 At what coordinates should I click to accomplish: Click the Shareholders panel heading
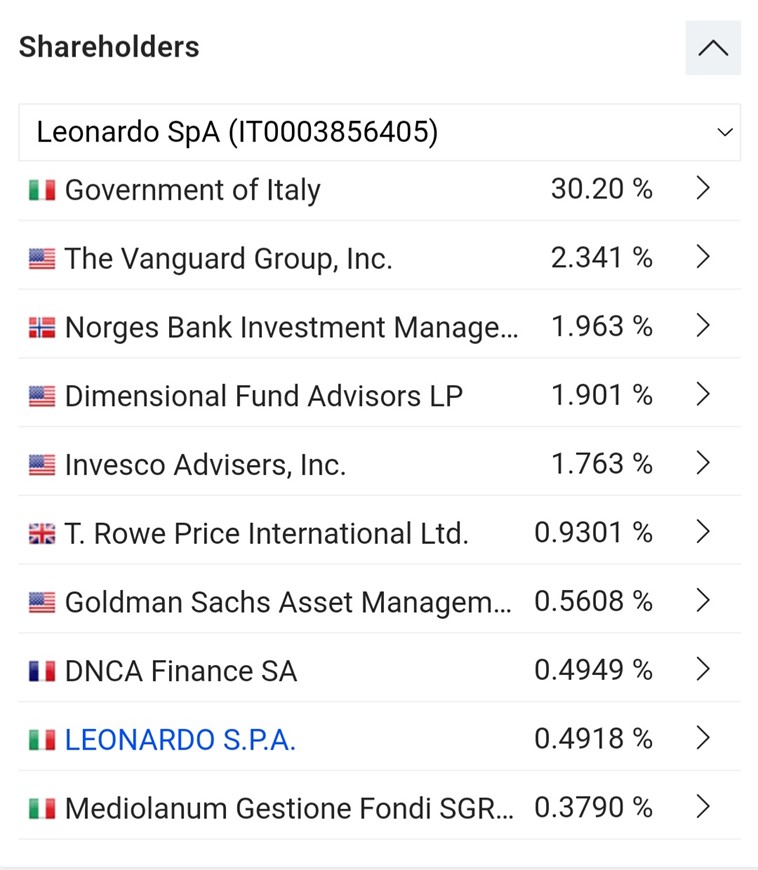pyautogui.click(x=109, y=47)
